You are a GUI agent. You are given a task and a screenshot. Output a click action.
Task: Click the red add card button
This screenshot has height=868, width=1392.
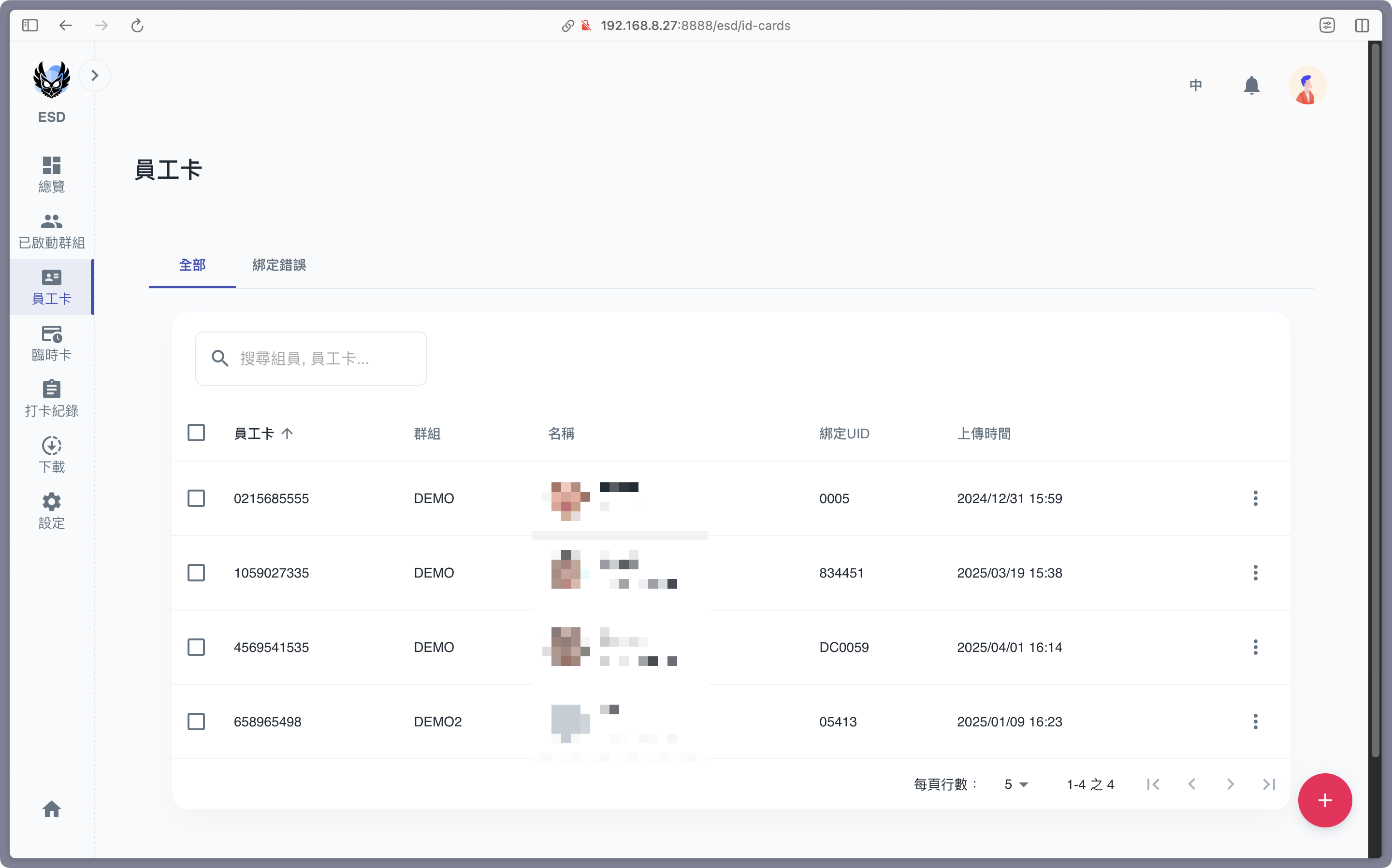[1325, 800]
